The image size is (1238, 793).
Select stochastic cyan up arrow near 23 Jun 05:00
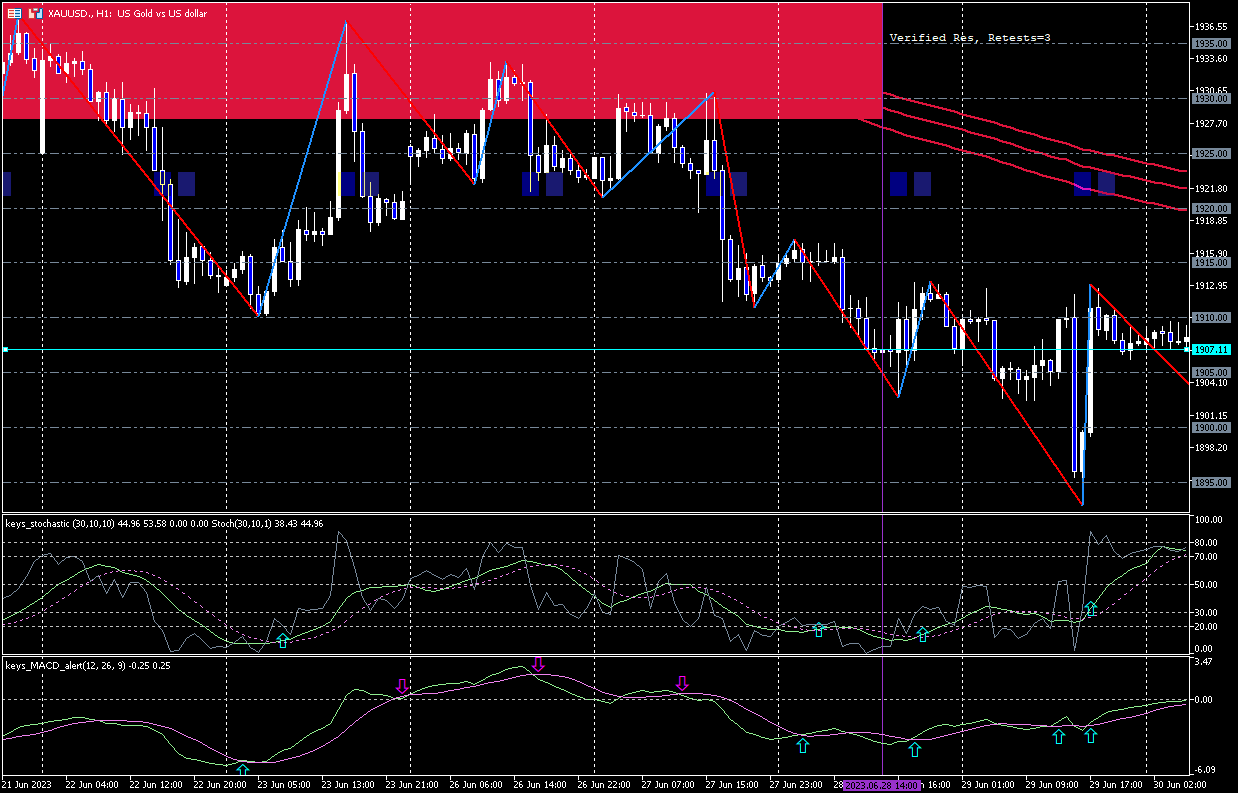tap(282, 640)
